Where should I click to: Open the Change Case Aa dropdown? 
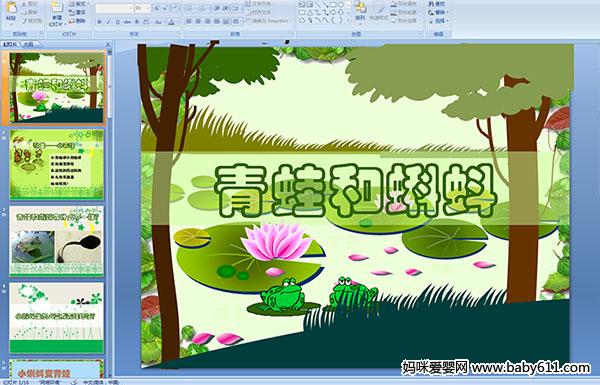coord(158,22)
